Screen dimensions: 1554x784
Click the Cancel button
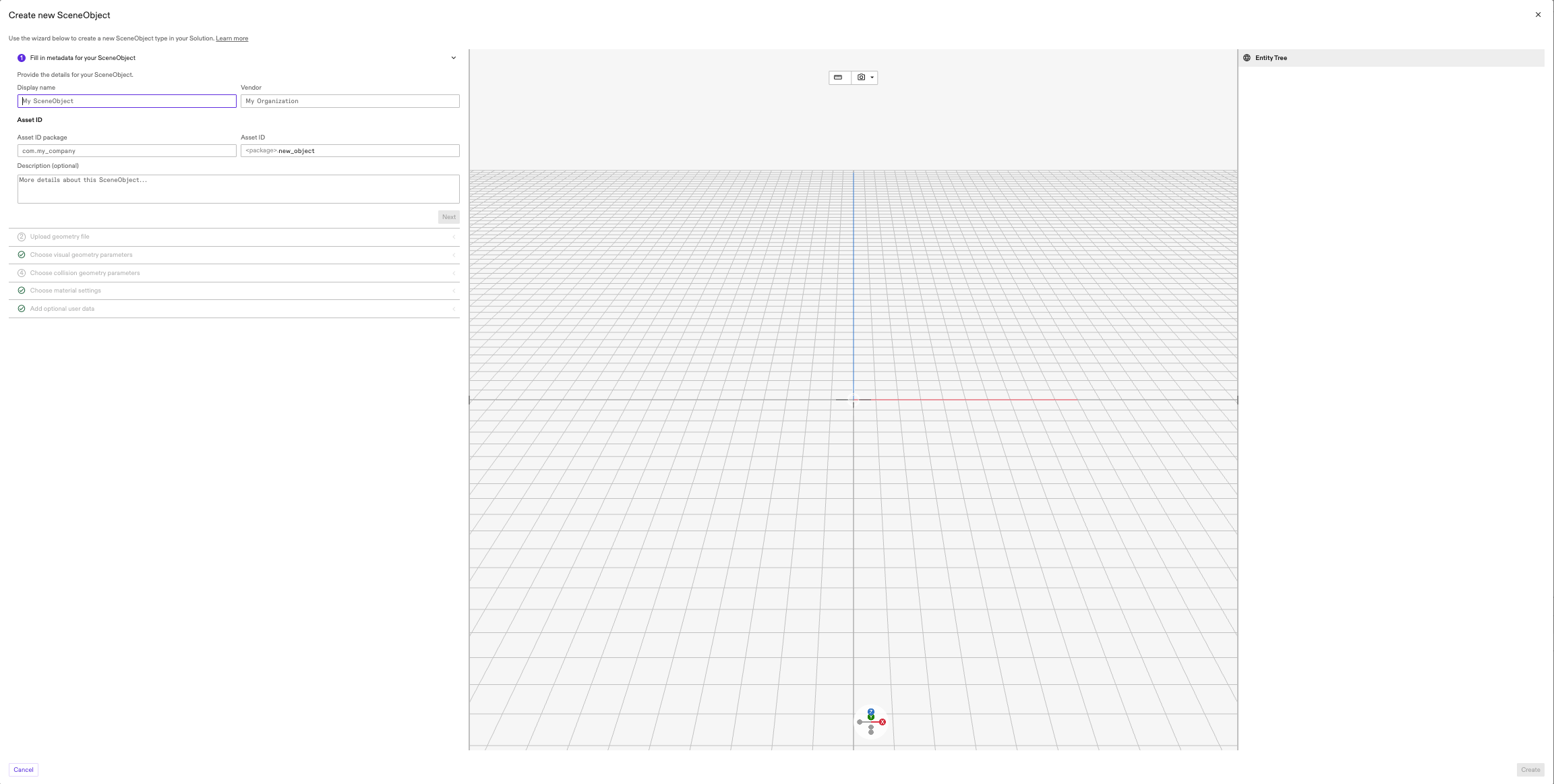coord(24,770)
